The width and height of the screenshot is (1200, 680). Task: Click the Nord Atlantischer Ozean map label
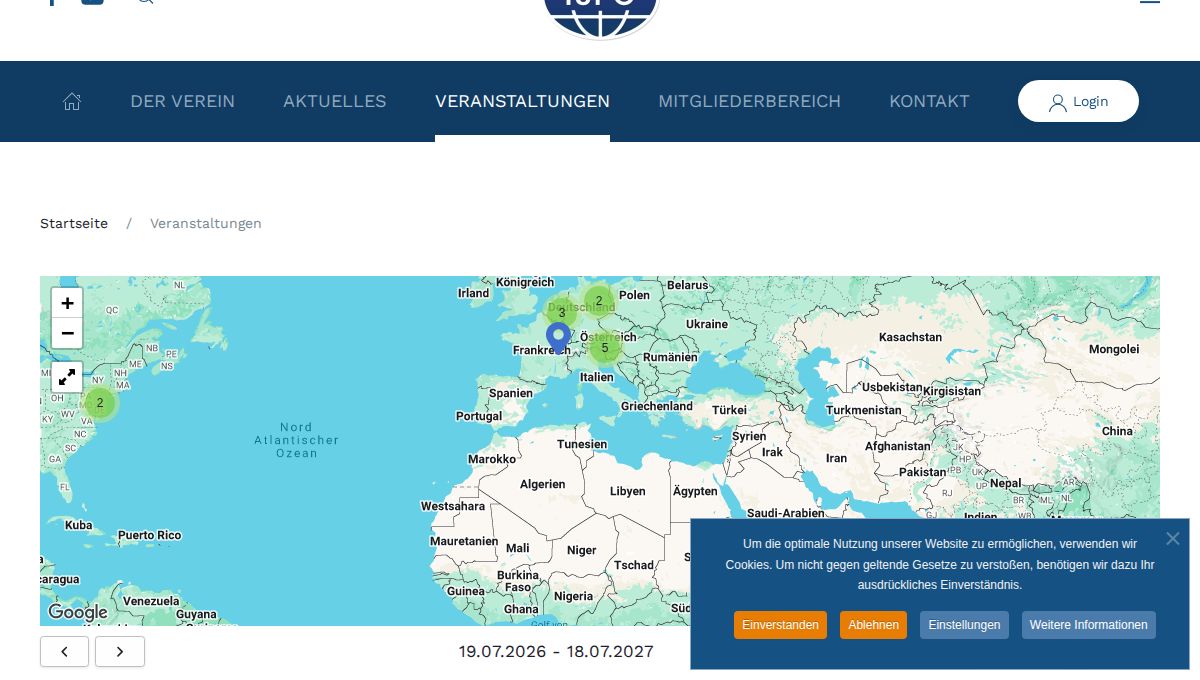coord(297,440)
